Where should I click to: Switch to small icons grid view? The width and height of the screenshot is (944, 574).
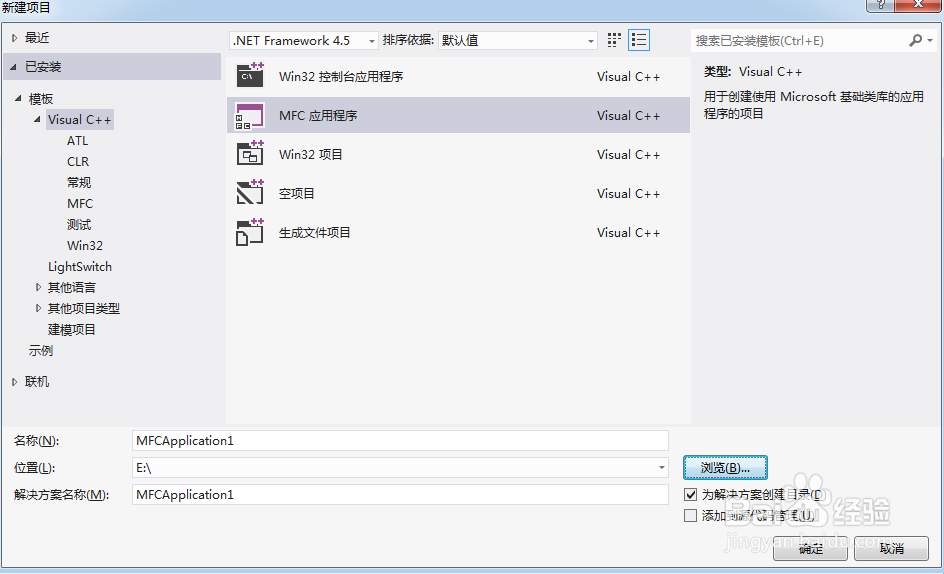[613, 40]
